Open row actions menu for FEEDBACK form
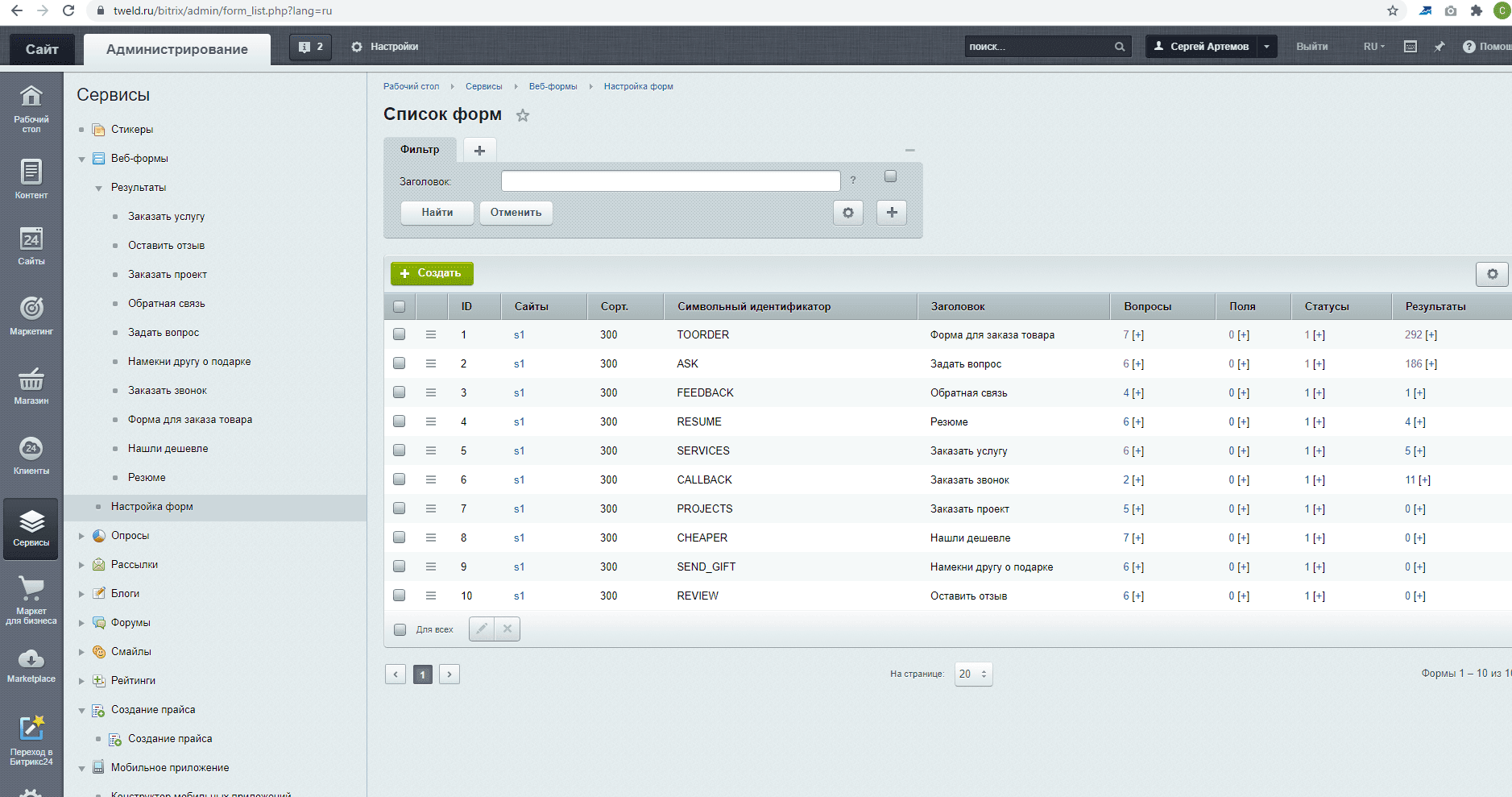The width and height of the screenshot is (1512, 797). [431, 392]
